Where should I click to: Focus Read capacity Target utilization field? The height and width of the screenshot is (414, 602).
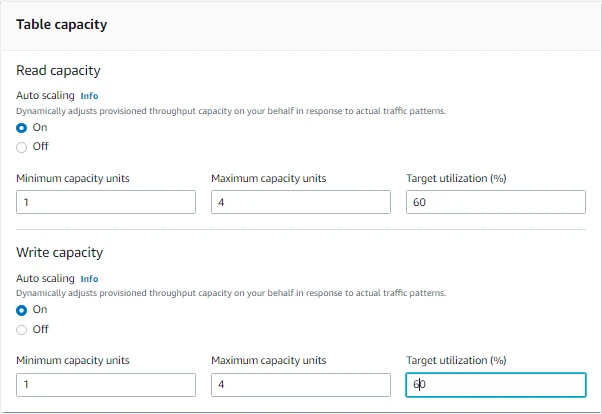495,202
